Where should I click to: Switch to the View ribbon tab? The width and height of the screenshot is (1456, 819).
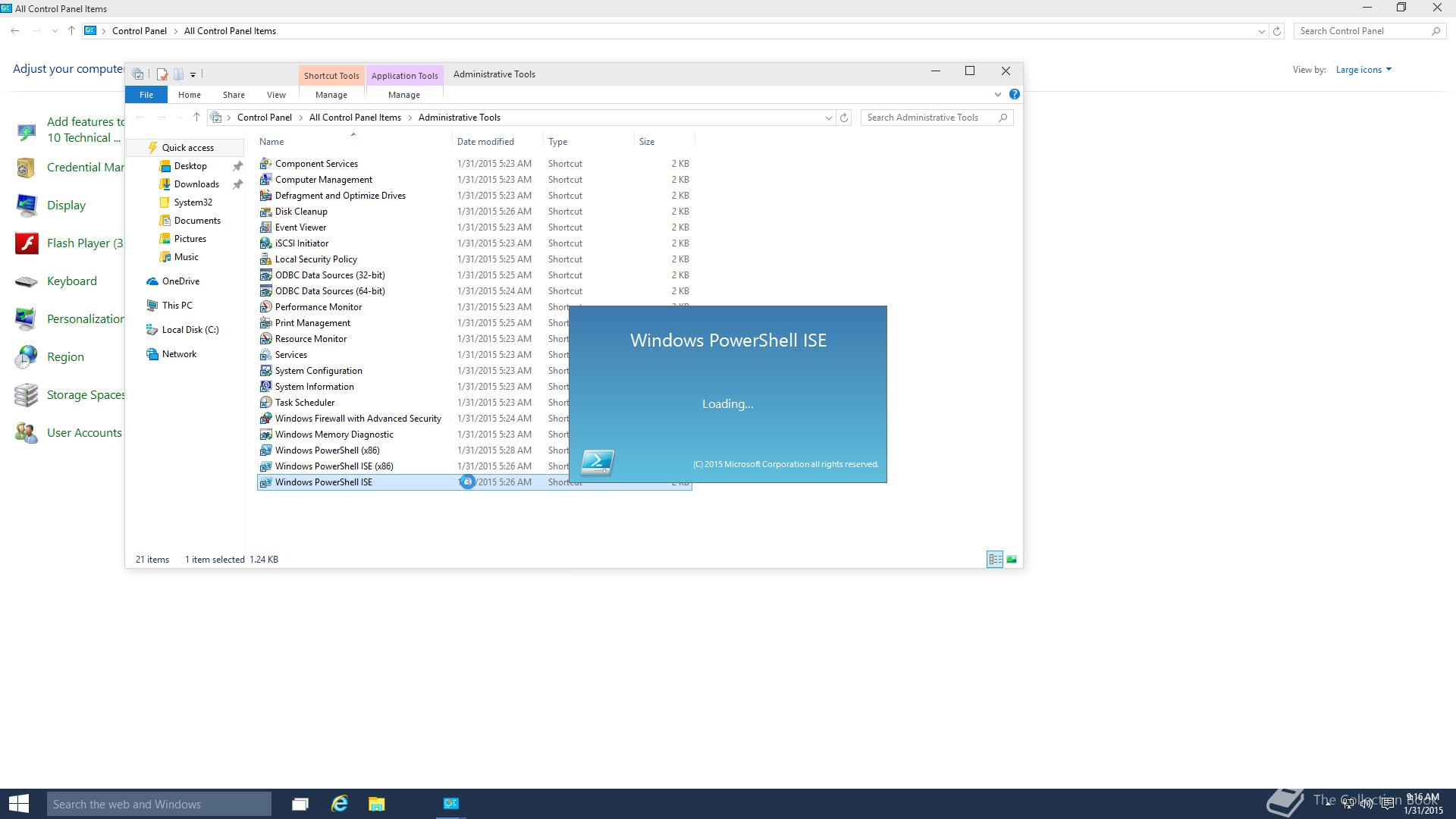click(x=276, y=95)
